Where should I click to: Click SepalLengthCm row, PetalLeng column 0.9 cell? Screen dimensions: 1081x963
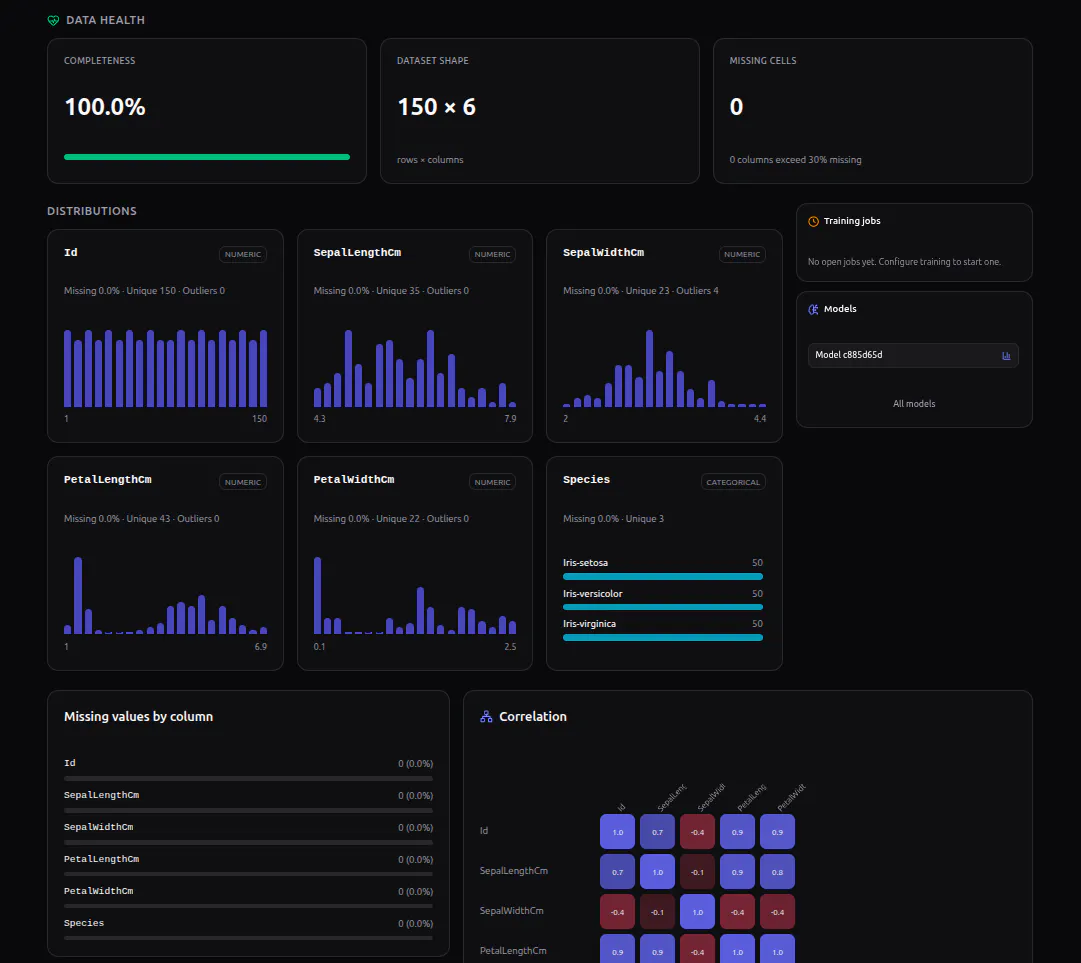click(737, 872)
